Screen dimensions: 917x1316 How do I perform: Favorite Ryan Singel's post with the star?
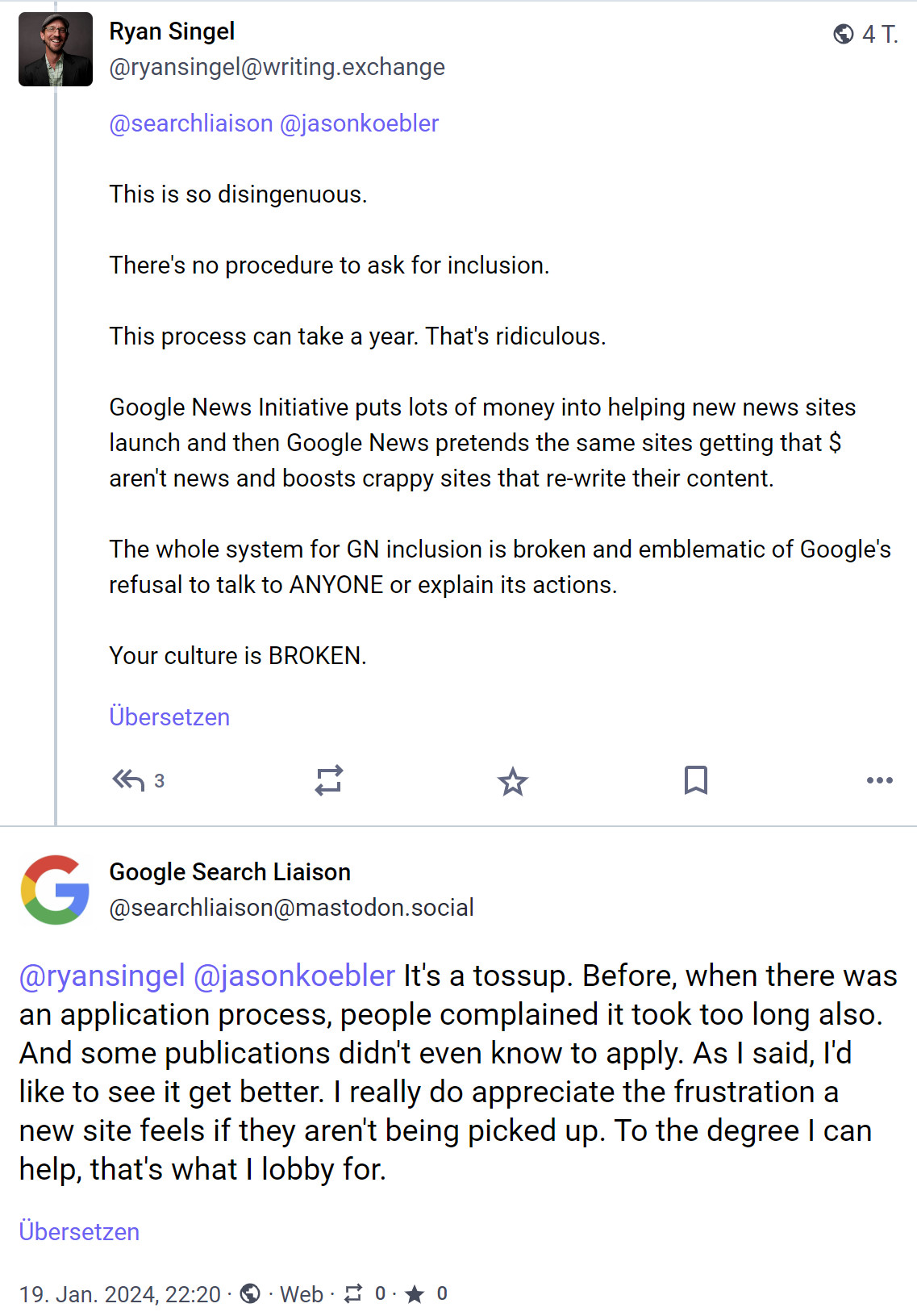(514, 779)
